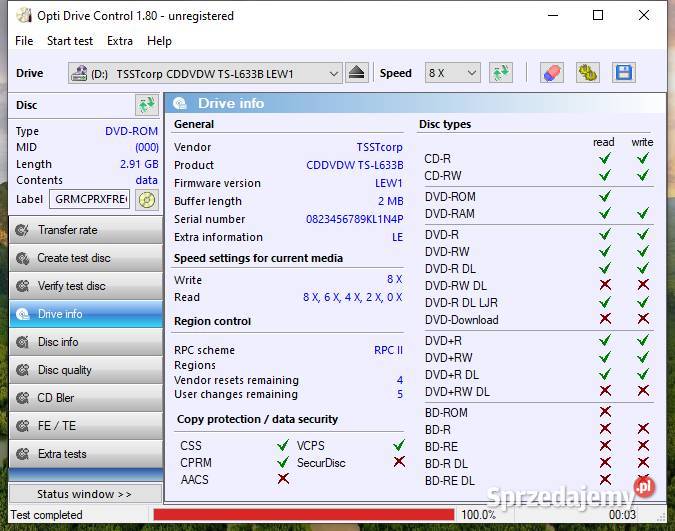Click the User changes remaining value 5
This screenshot has height=531, width=675.
400,394
